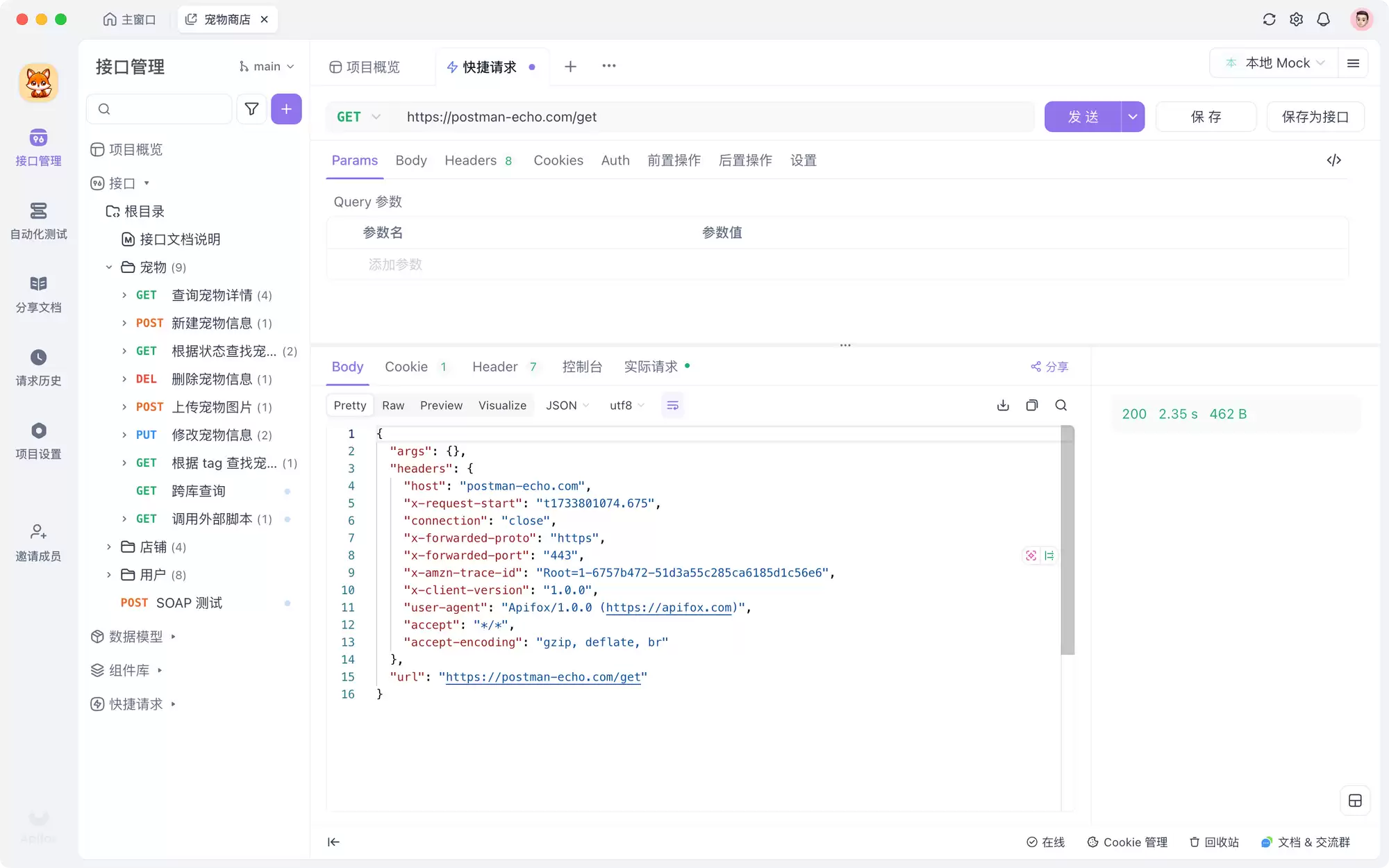This screenshot has height=868, width=1389.
Task: Open the request Body tab
Action: pyautogui.click(x=411, y=160)
